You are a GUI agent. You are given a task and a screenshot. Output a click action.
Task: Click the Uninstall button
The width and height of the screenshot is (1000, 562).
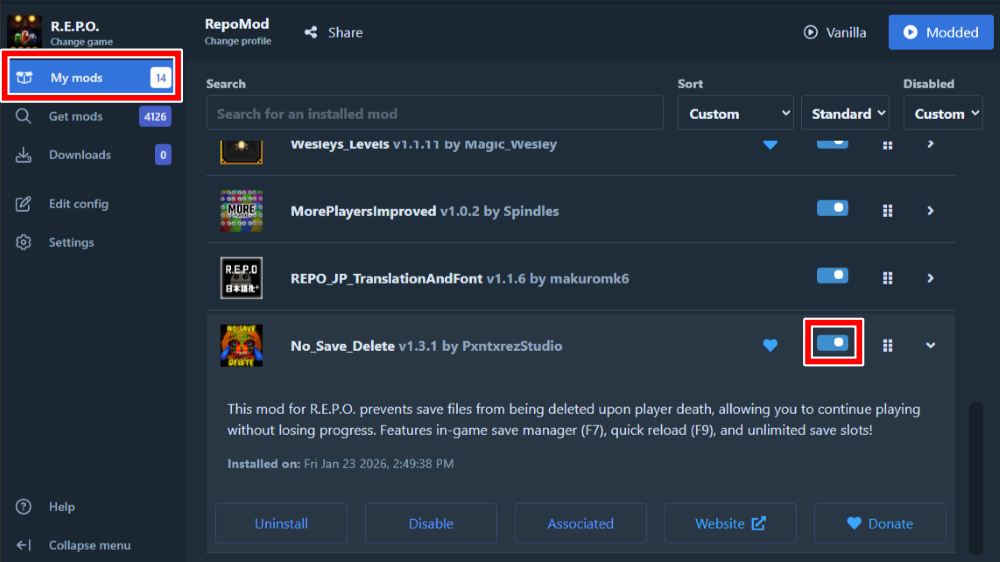click(281, 523)
